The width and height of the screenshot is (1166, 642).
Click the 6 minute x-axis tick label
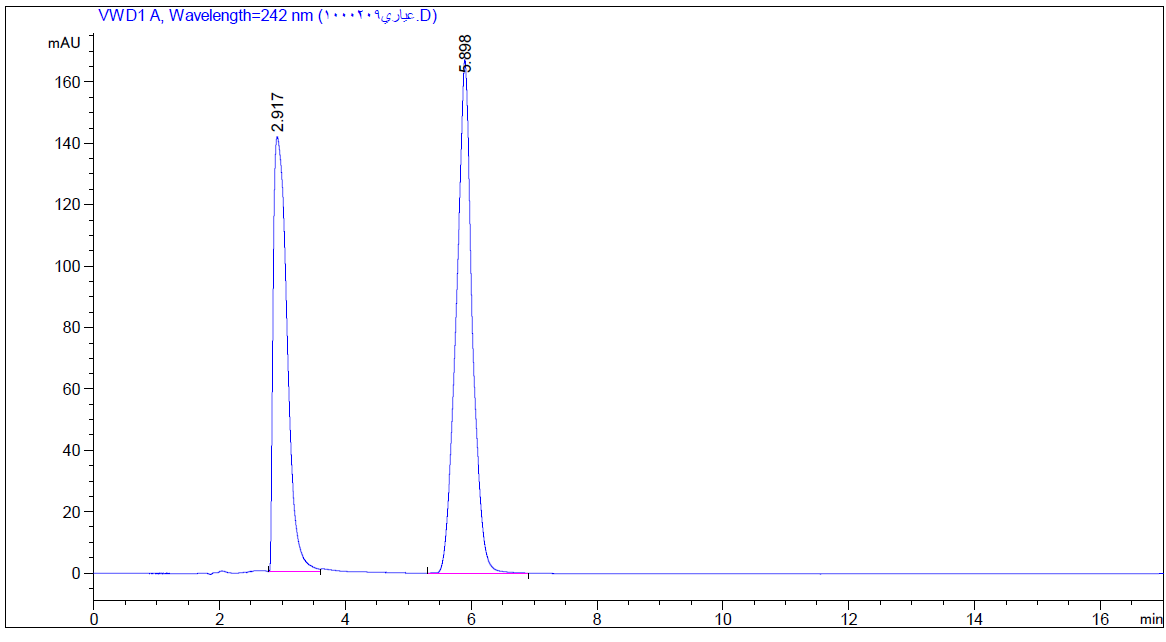(x=471, y=619)
